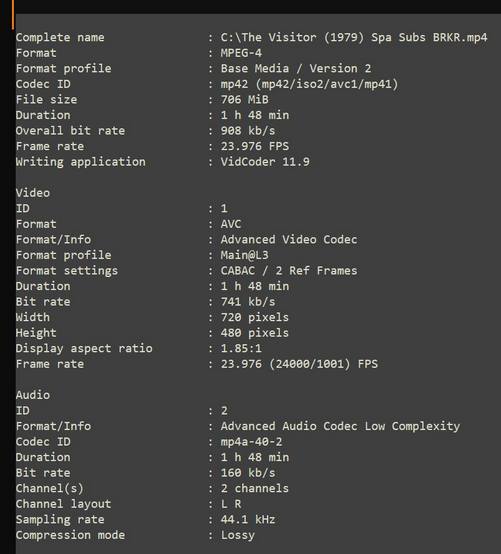Click the Complete name file path value
This screenshot has height=554, width=501.
354,37
